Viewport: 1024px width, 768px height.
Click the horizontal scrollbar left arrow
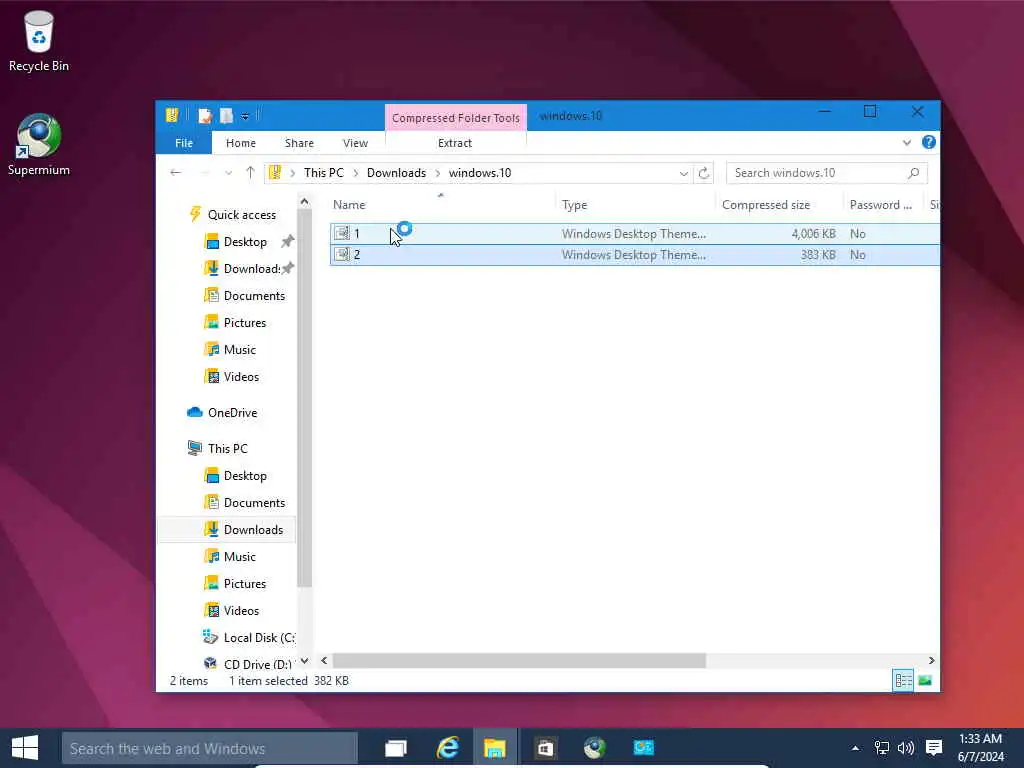(x=324, y=661)
